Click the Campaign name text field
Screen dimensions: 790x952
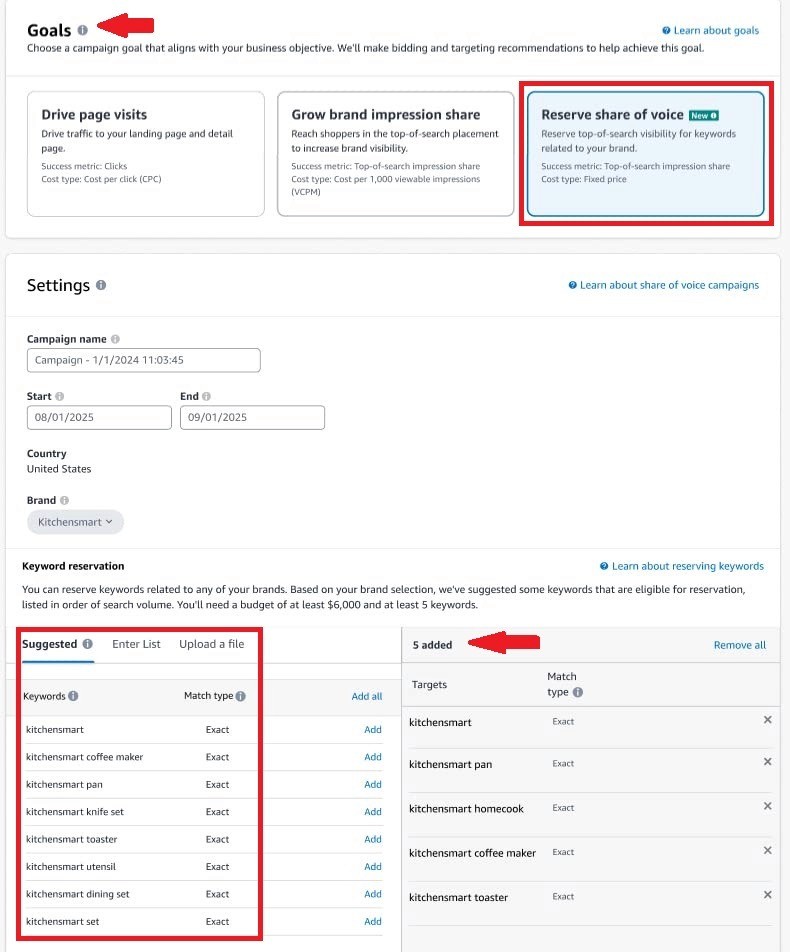coord(143,360)
